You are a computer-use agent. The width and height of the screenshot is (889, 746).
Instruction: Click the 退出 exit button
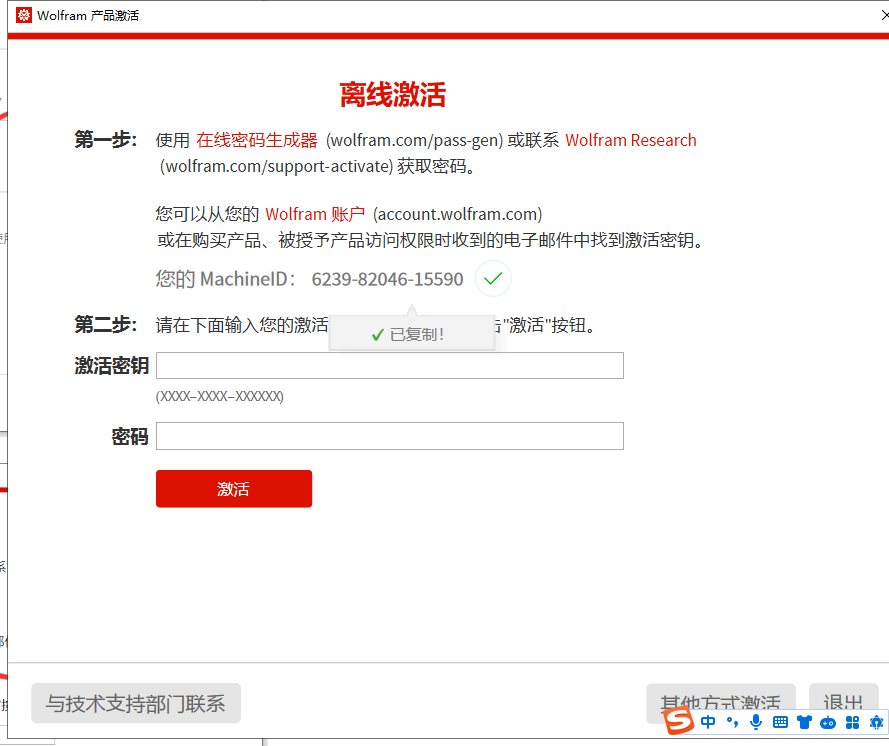pyautogui.click(x=843, y=703)
